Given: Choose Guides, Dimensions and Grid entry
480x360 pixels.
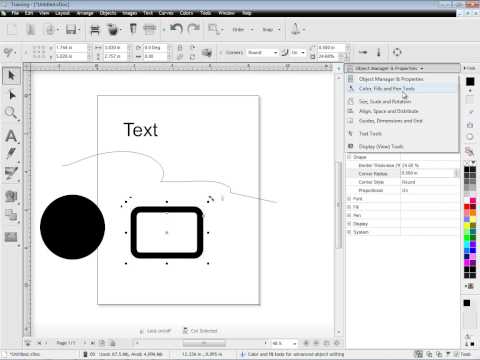Looking at the screenshot, I should tap(402, 121).
